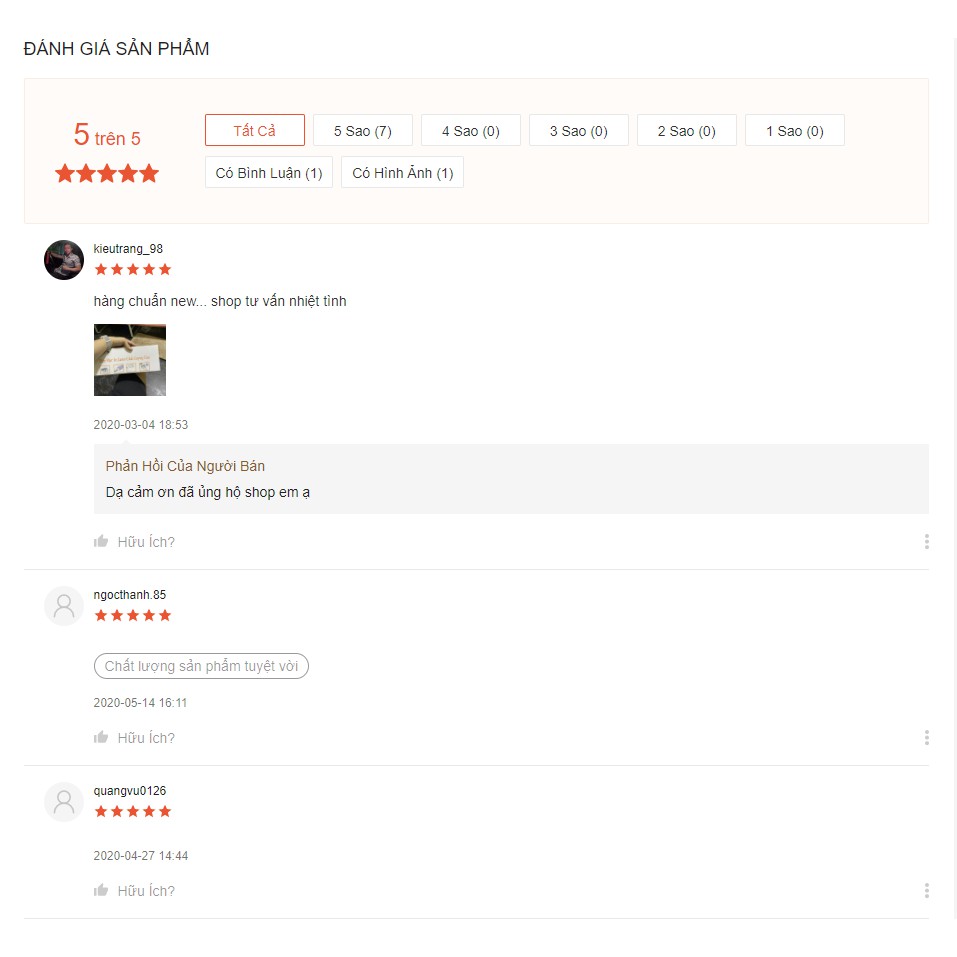Show 3 Sao (0) reviews

[578, 131]
